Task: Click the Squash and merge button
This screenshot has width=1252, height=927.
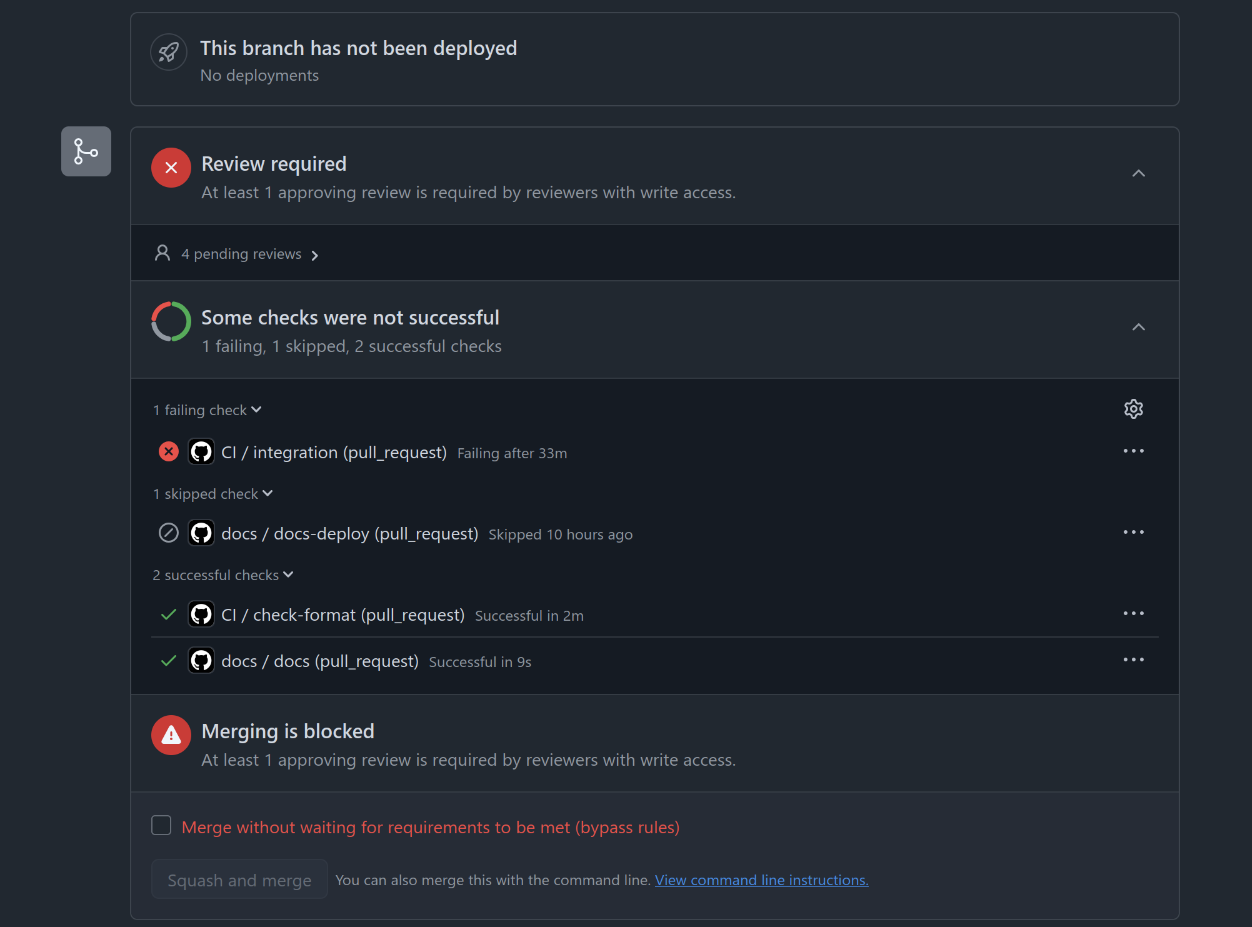Action: 239,880
